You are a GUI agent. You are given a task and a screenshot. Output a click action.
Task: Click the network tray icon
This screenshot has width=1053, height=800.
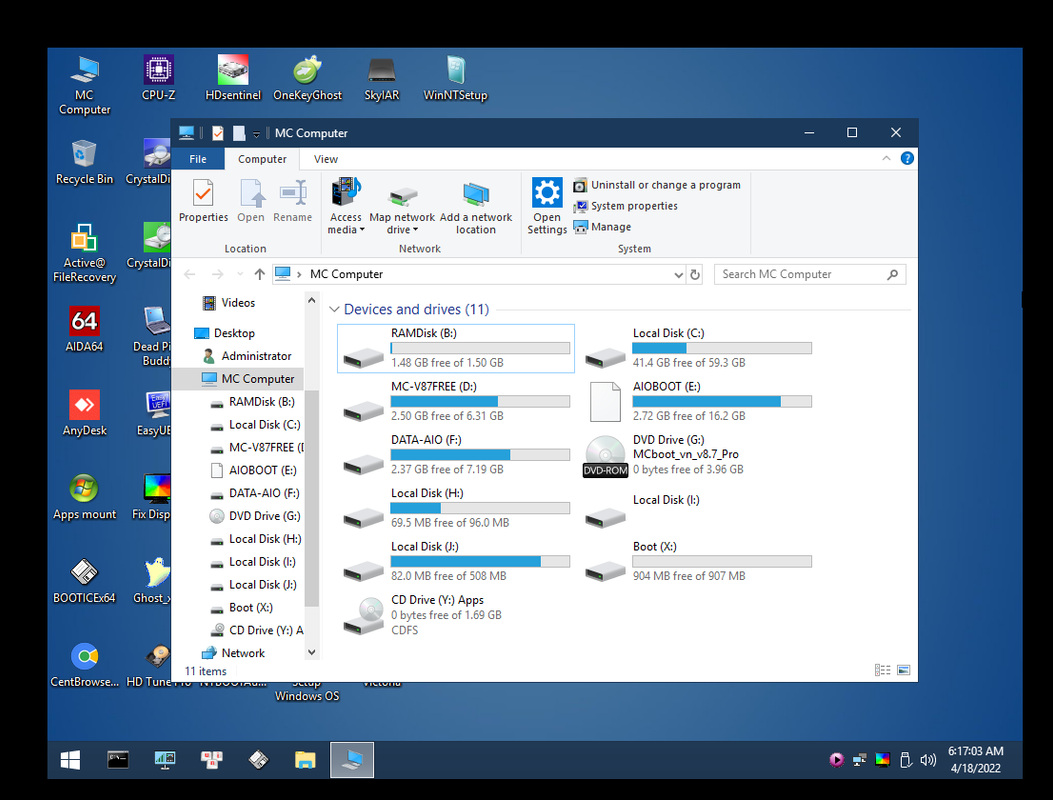coord(859,760)
